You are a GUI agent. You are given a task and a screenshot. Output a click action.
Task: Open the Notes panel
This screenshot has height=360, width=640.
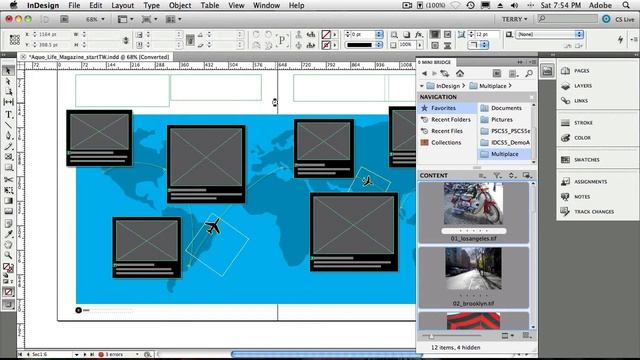tap(576, 197)
